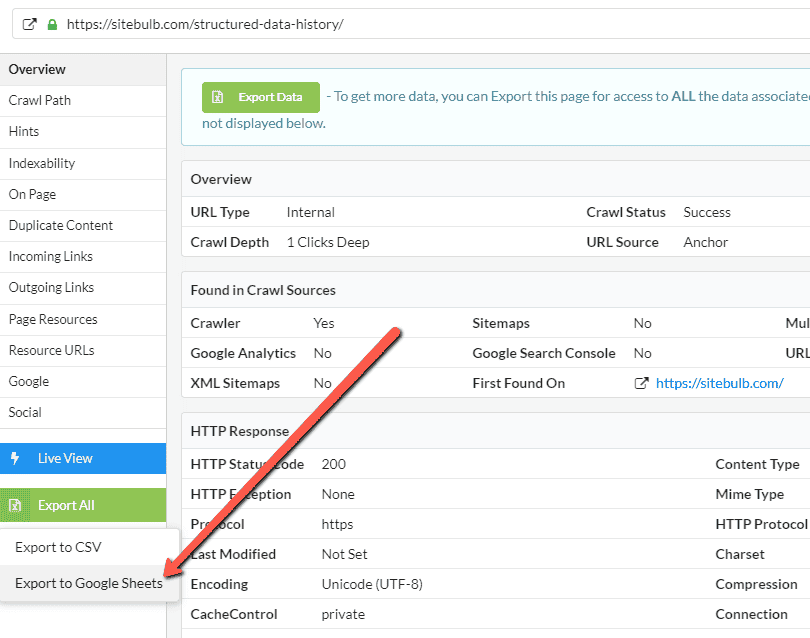This screenshot has width=810, height=638.
Task: Click the 'Charset' label
Action: coord(740,554)
